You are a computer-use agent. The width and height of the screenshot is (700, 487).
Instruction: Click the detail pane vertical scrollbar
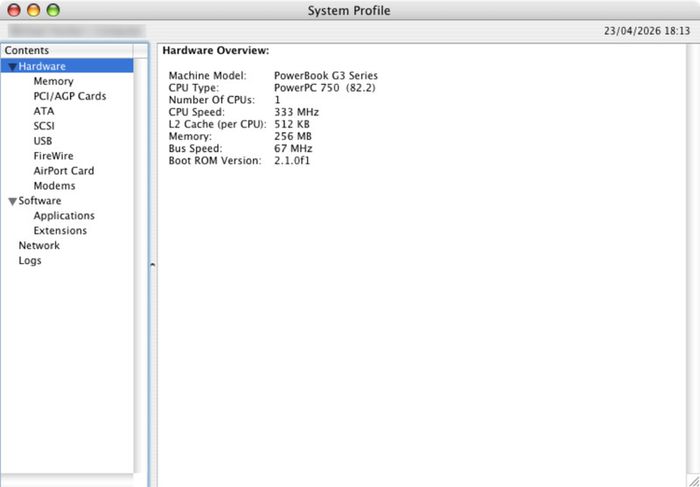(x=693, y=259)
